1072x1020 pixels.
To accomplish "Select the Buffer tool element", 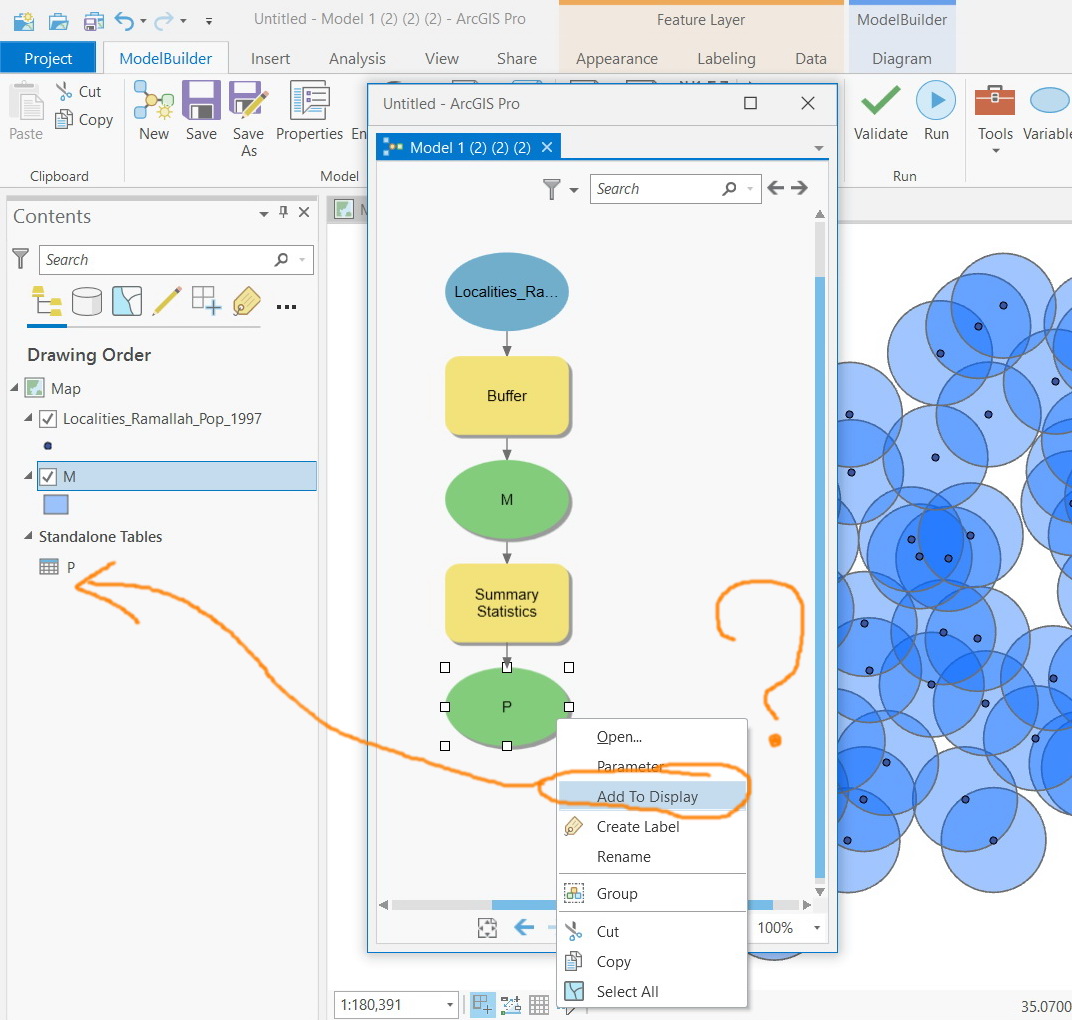I will click(x=507, y=395).
